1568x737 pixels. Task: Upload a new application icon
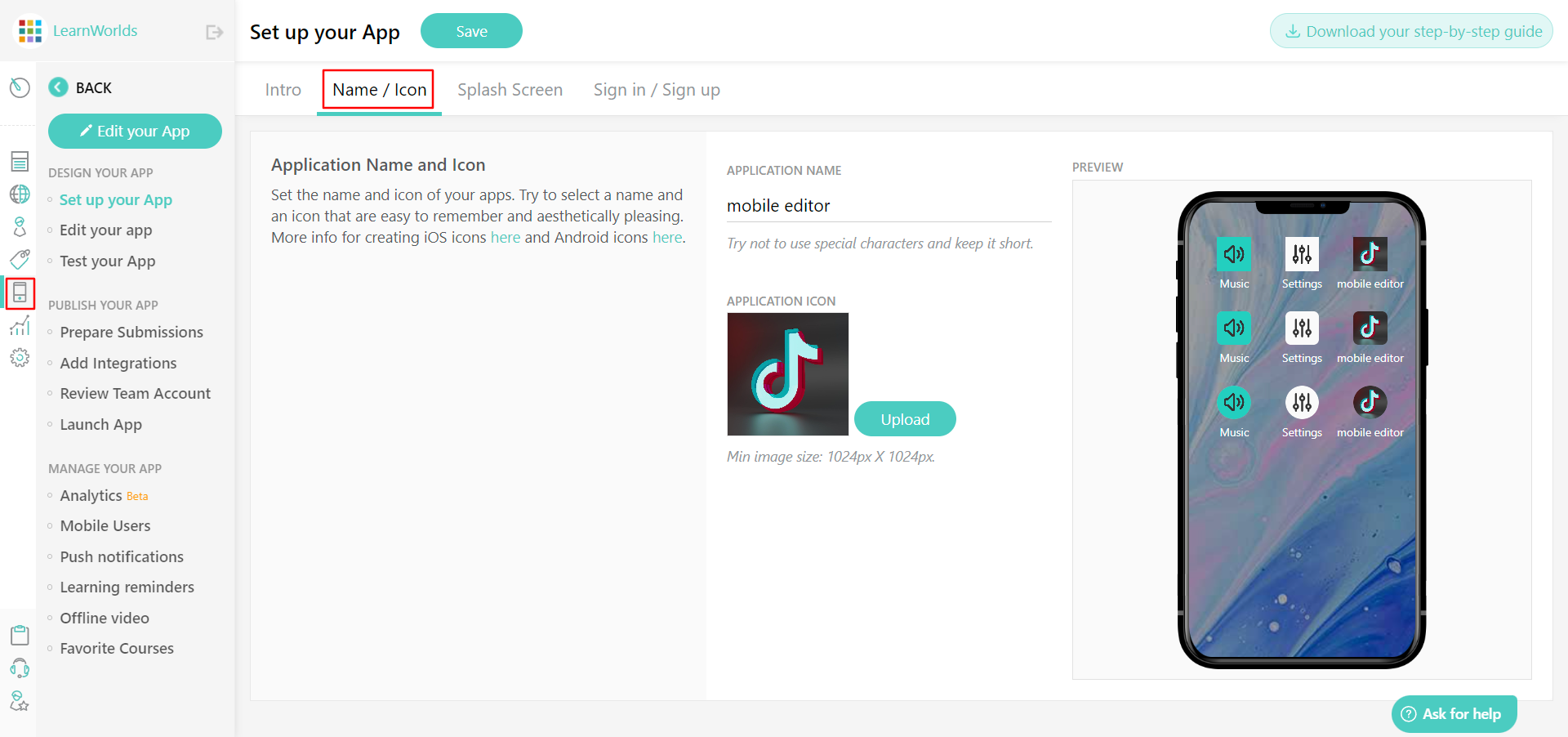click(x=904, y=418)
